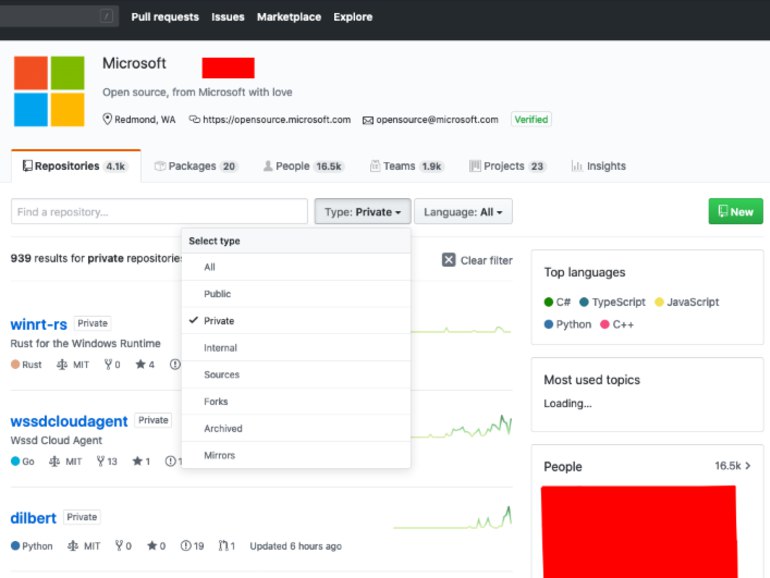This screenshot has width=770, height=578.
Task: Click the Python language dot for dilbert
Action: click(x=15, y=546)
